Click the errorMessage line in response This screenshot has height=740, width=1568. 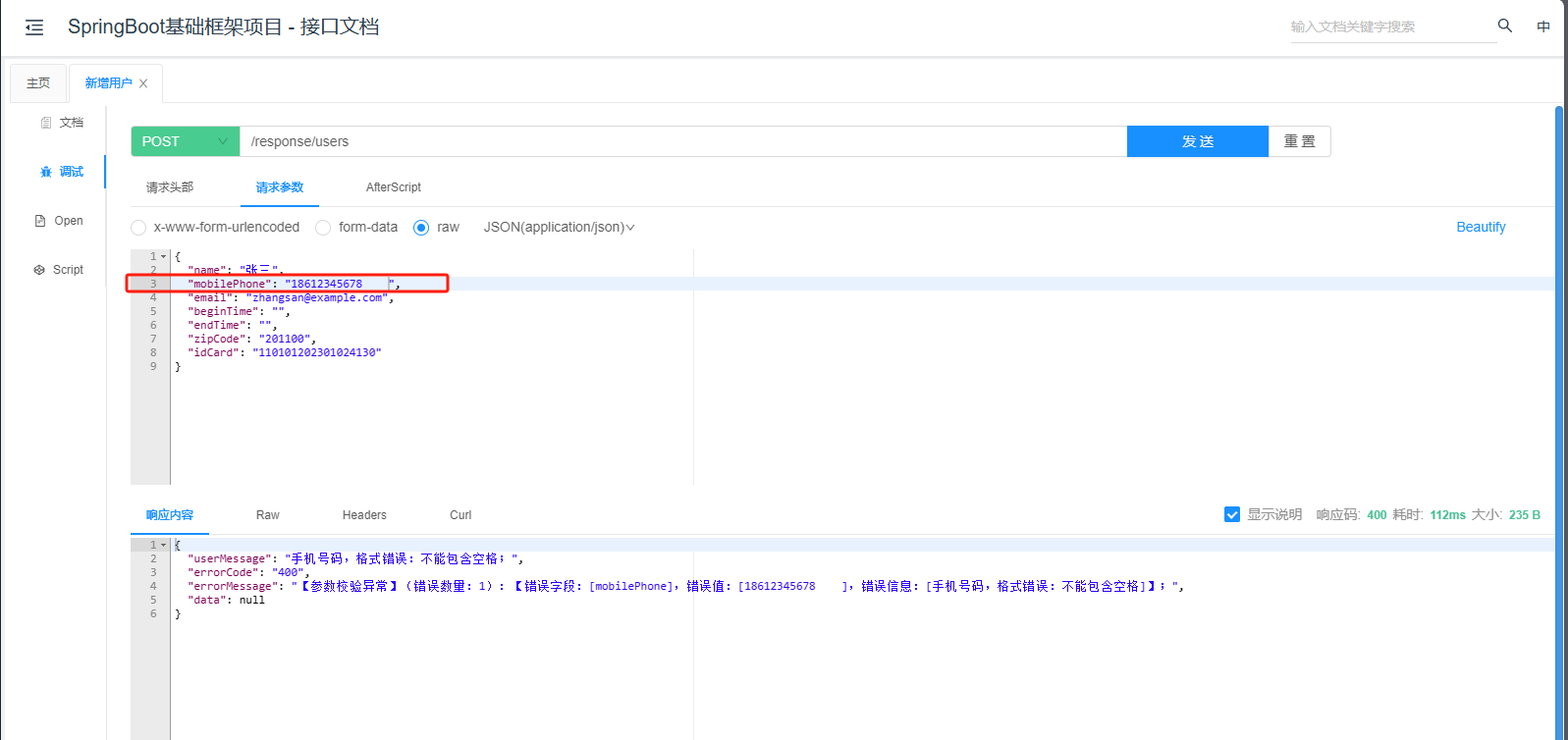click(x=685, y=586)
